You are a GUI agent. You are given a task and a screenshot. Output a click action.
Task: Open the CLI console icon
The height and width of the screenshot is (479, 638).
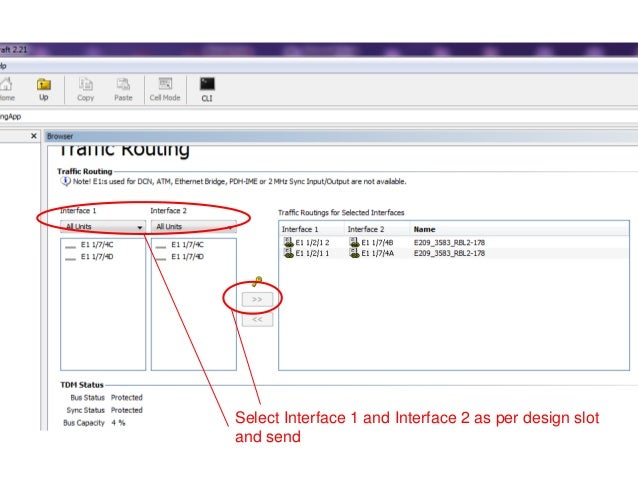pos(207,90)
